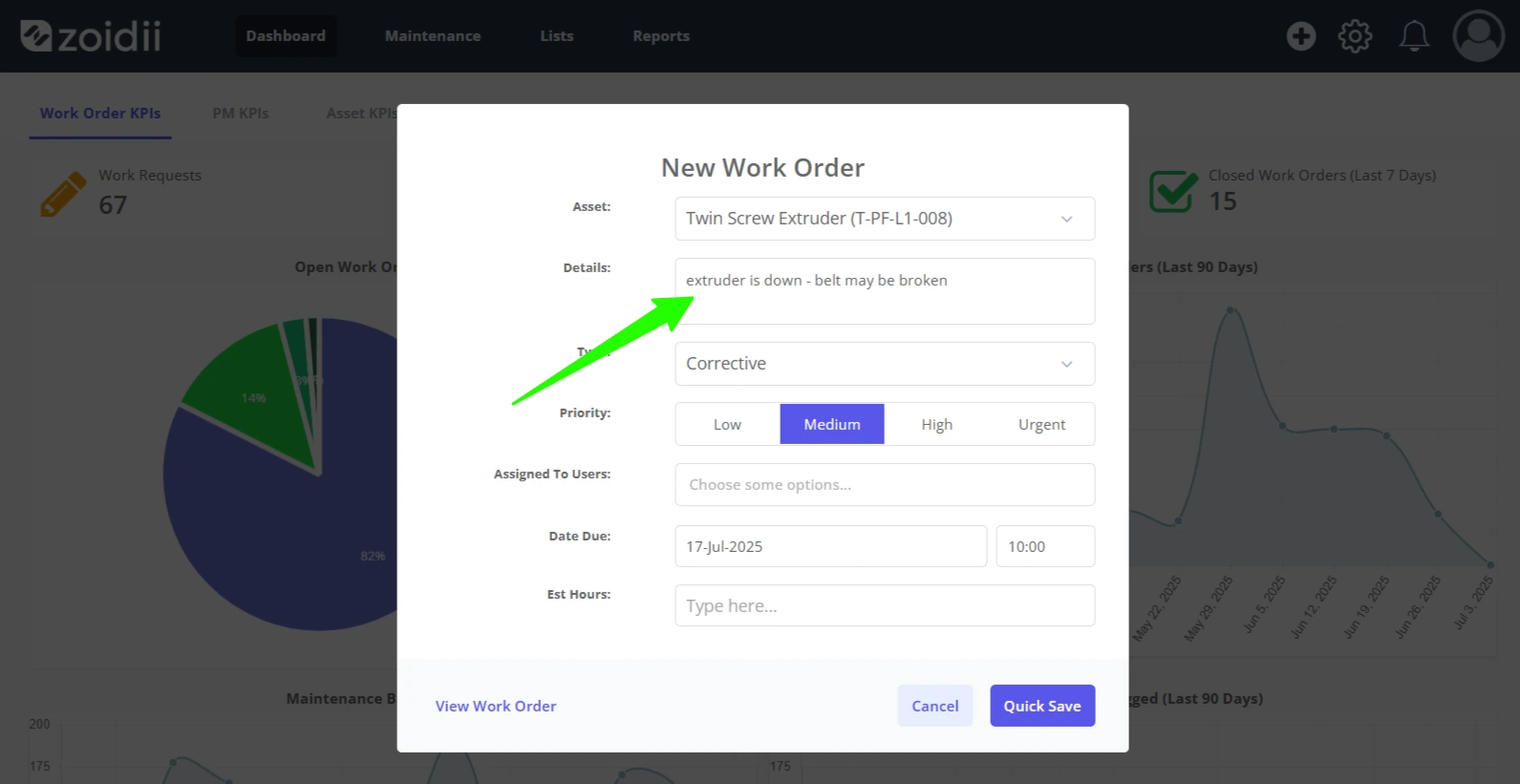Open the settings gear icon
This screenshot has width=1520, height=784.
tap(1355, 36)
